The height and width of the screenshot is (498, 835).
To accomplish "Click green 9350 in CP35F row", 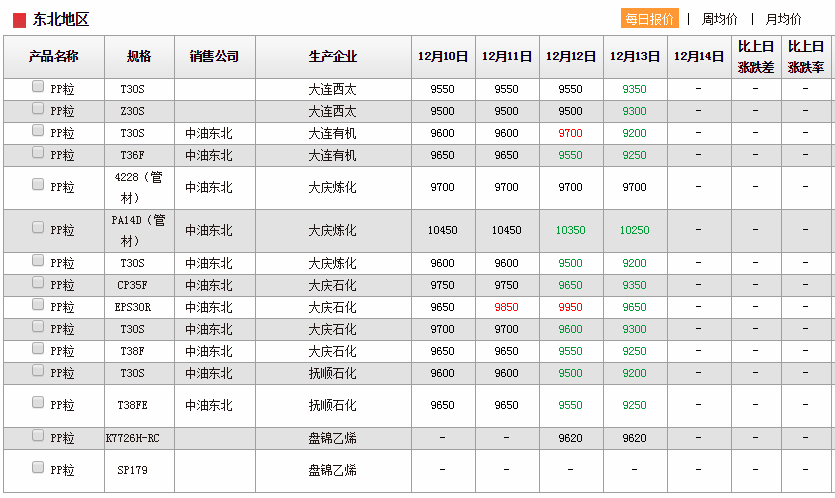I will pos(634,285).
